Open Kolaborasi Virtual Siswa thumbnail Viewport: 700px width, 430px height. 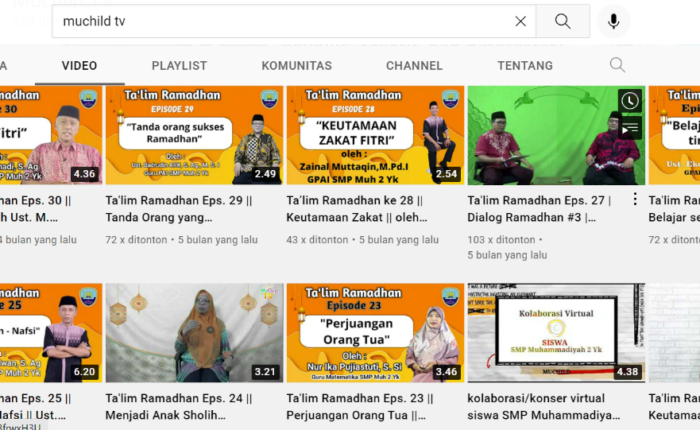coord(556,333)
